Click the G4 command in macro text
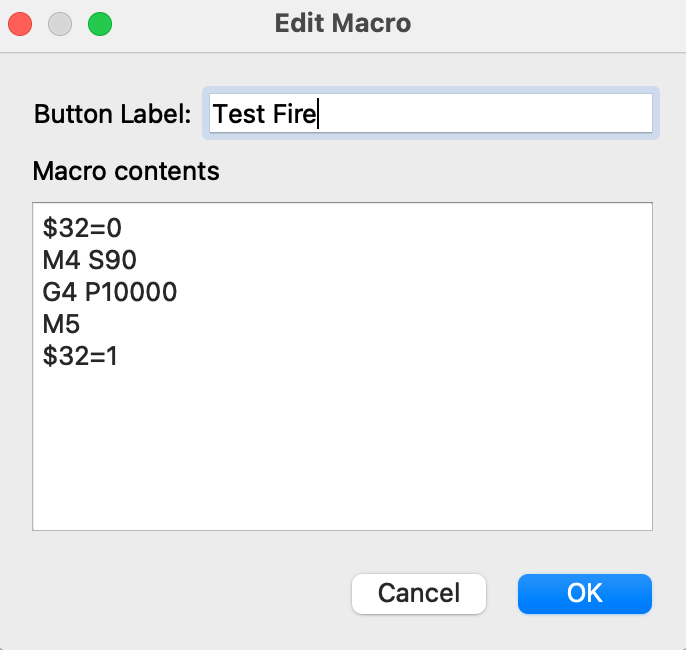Viewport: 686px width, 650px height. tap(60, 292)
